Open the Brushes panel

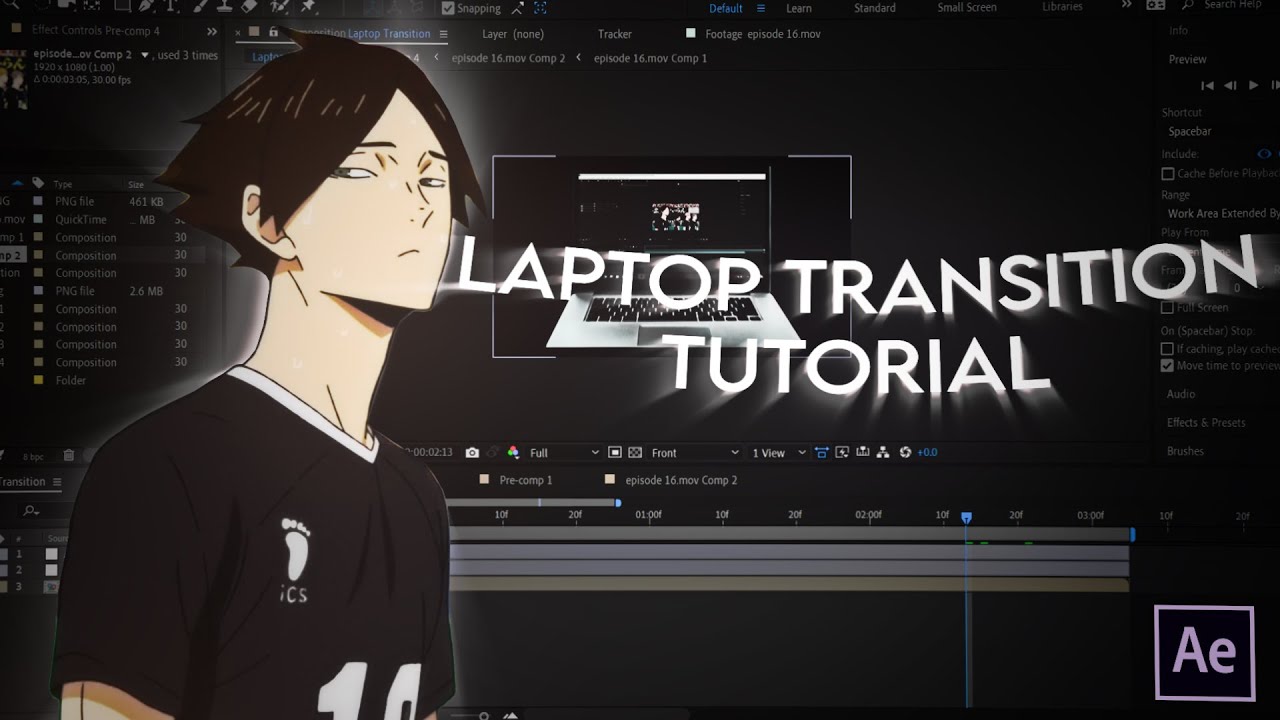click(x=1185, y=451)
